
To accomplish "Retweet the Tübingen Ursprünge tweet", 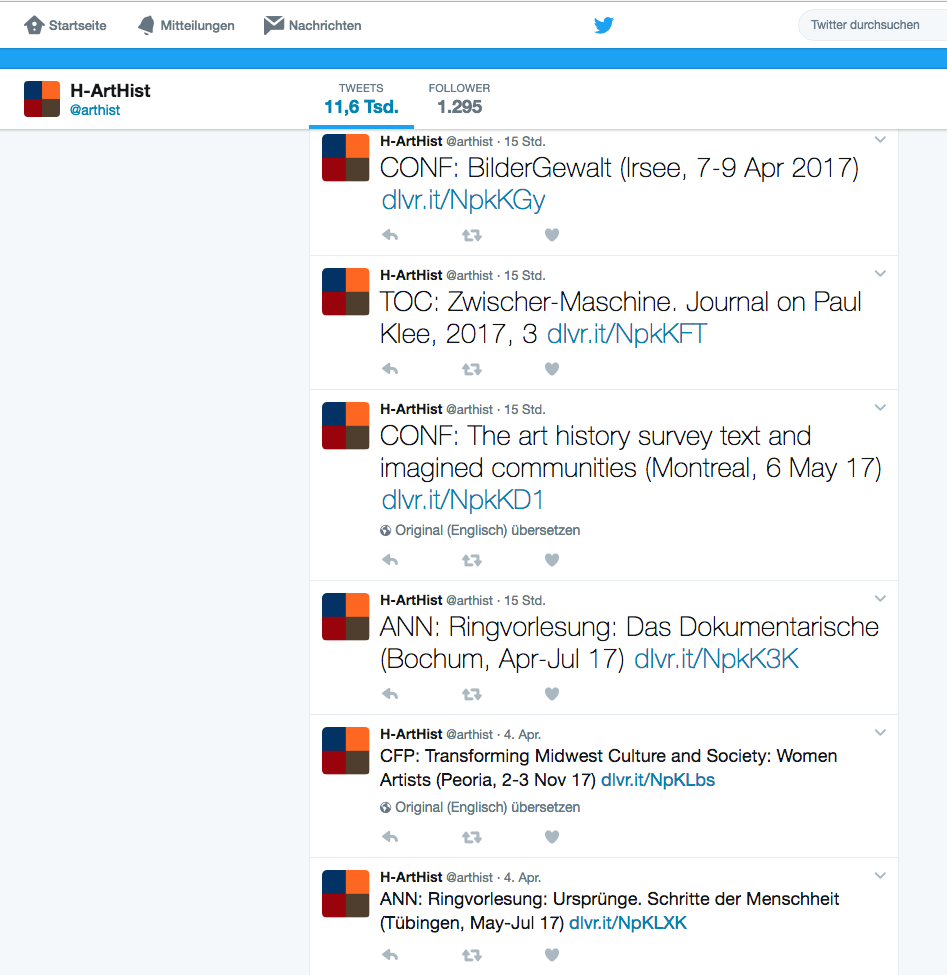I will pos(472,955).
